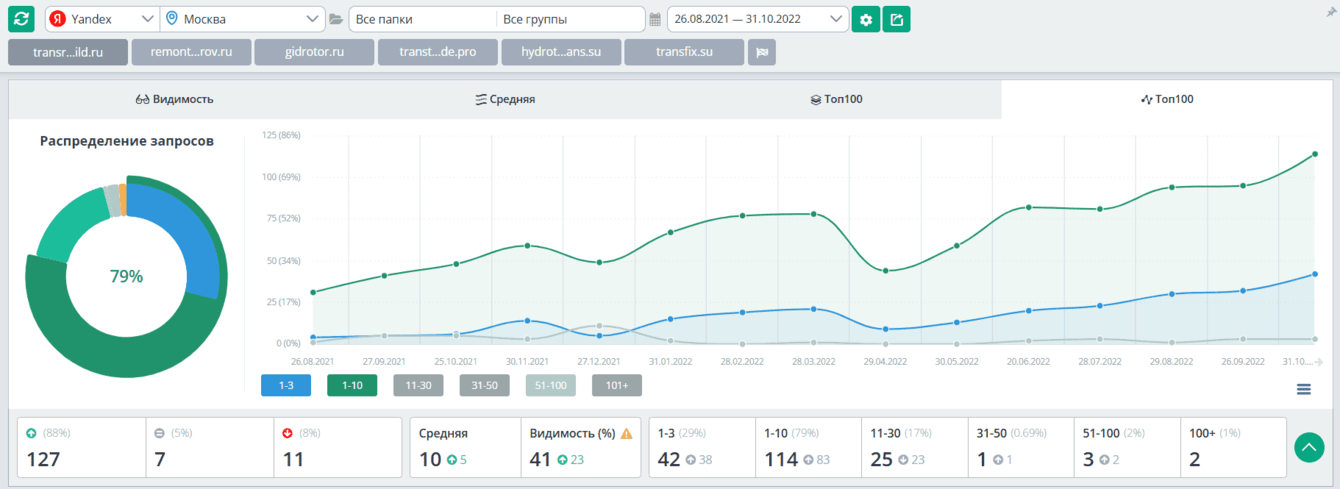The image size is (1340, 489).
Task: Open the date range dropdown
Action: click(757, 19)
